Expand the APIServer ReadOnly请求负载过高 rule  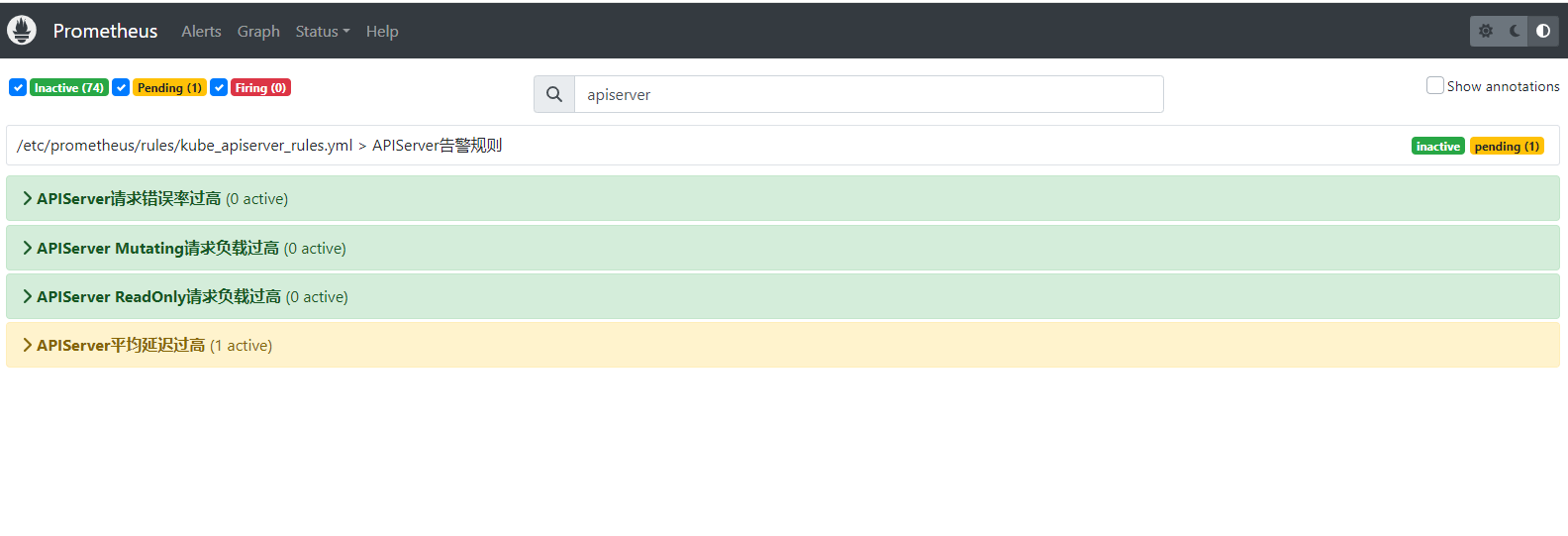pyautogui.click(x=158, y=296)
